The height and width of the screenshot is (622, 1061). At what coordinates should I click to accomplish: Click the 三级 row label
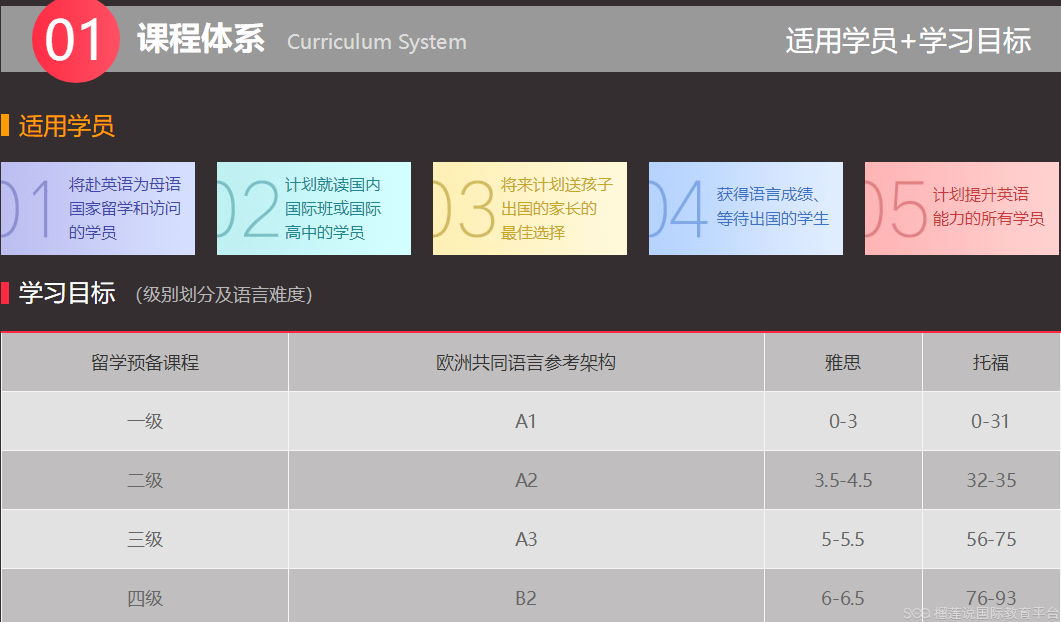pos(145,539)
